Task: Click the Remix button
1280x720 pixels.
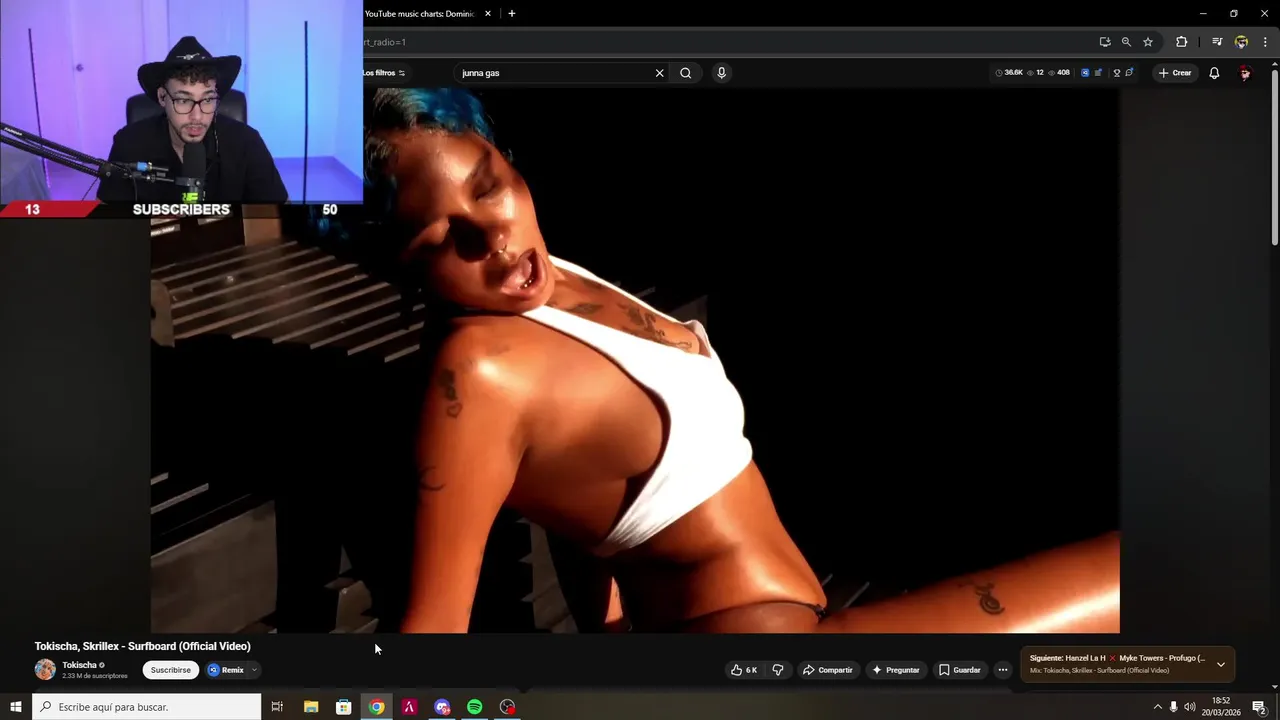Action: tap(226, 670)
